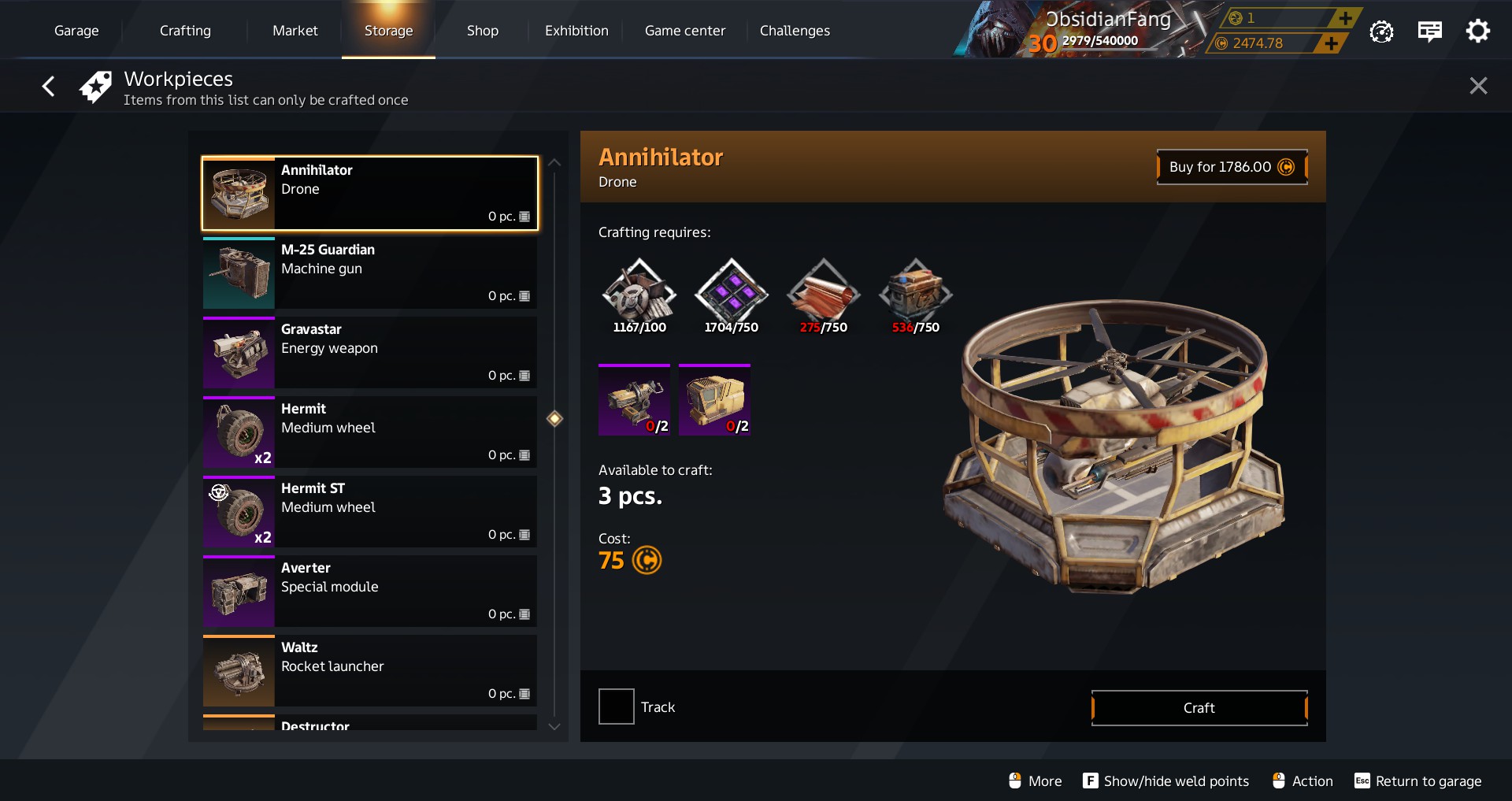
Task: Enable the Track checkbox
Action: point(616,706)
